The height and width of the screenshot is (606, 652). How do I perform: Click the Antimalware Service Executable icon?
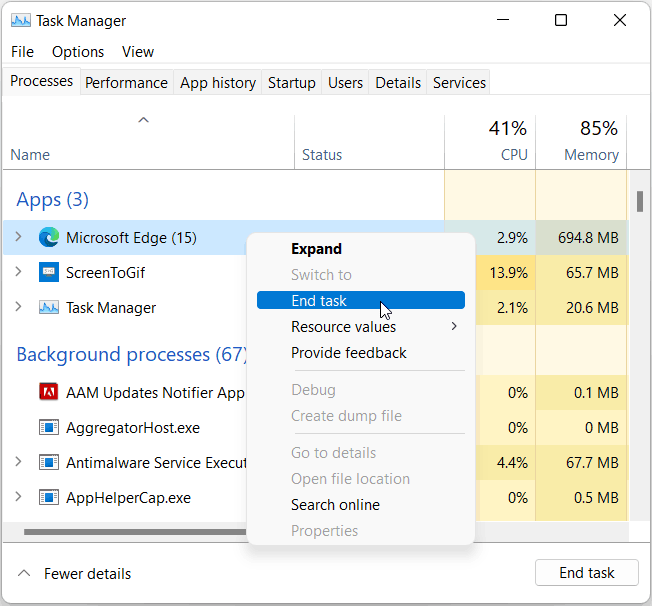(x=49, y=463)
